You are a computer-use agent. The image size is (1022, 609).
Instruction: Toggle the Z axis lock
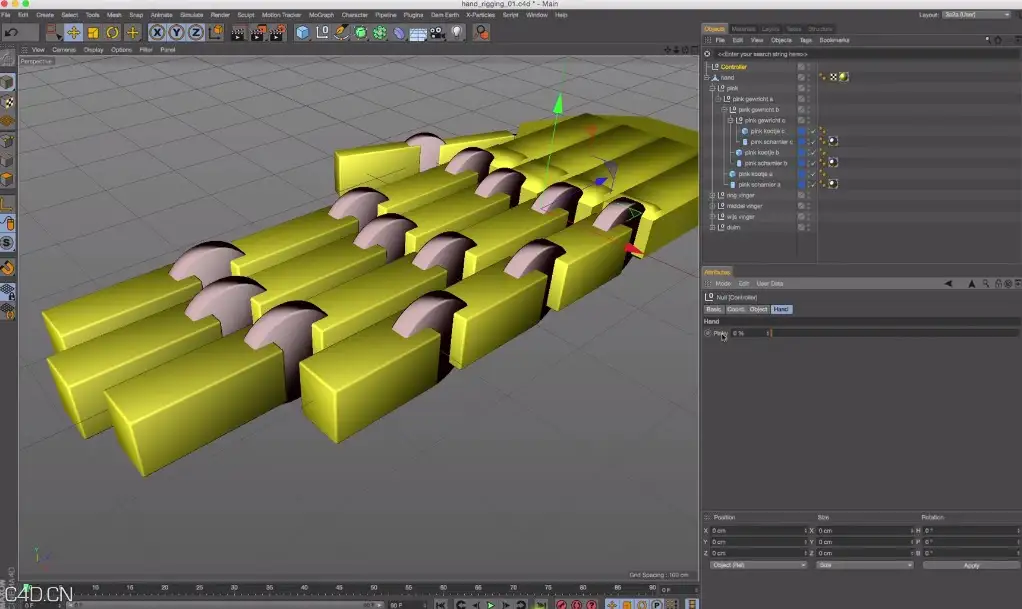[196, 32]
